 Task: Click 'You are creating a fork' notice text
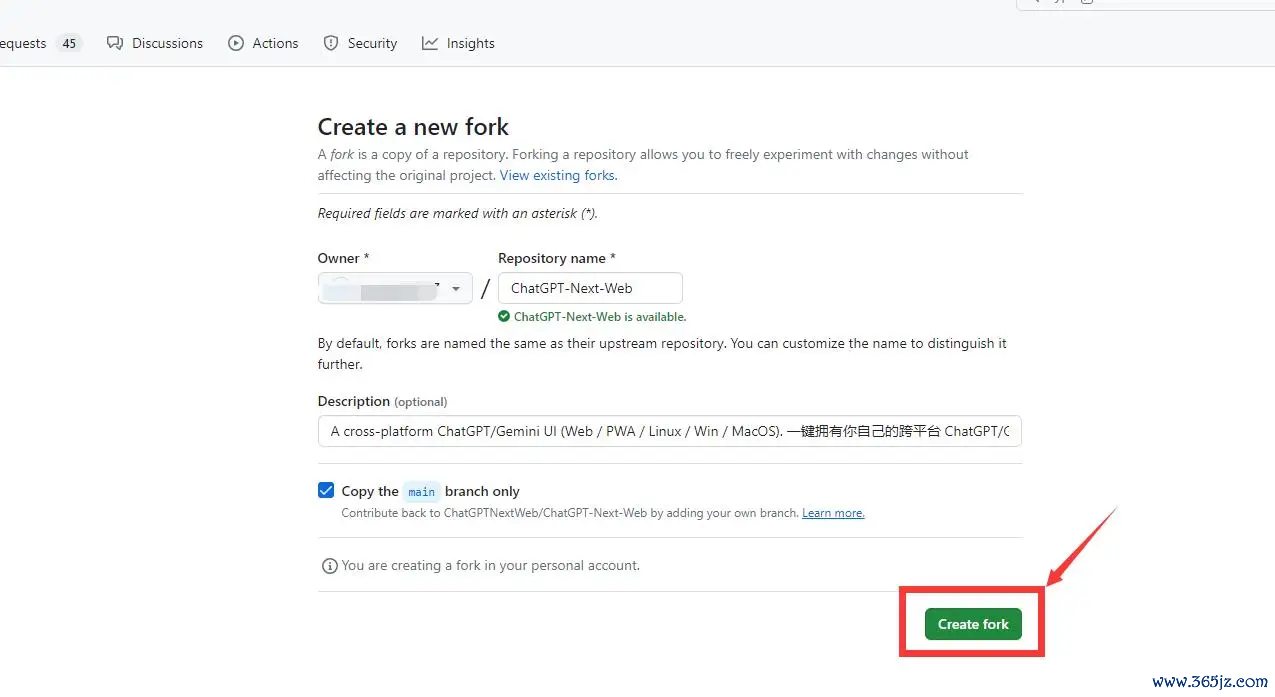[490, 565]
